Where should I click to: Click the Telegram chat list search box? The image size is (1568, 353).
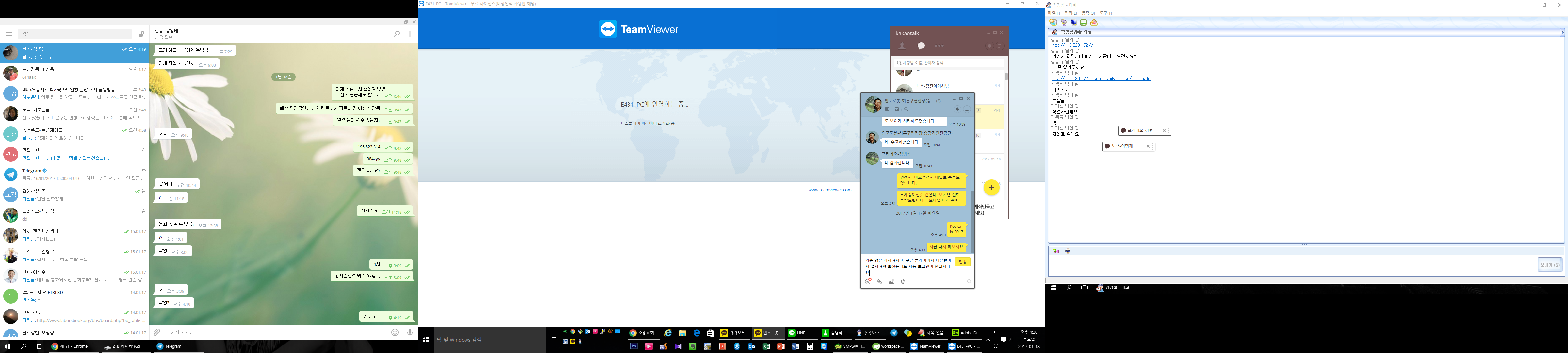(74, 34)
